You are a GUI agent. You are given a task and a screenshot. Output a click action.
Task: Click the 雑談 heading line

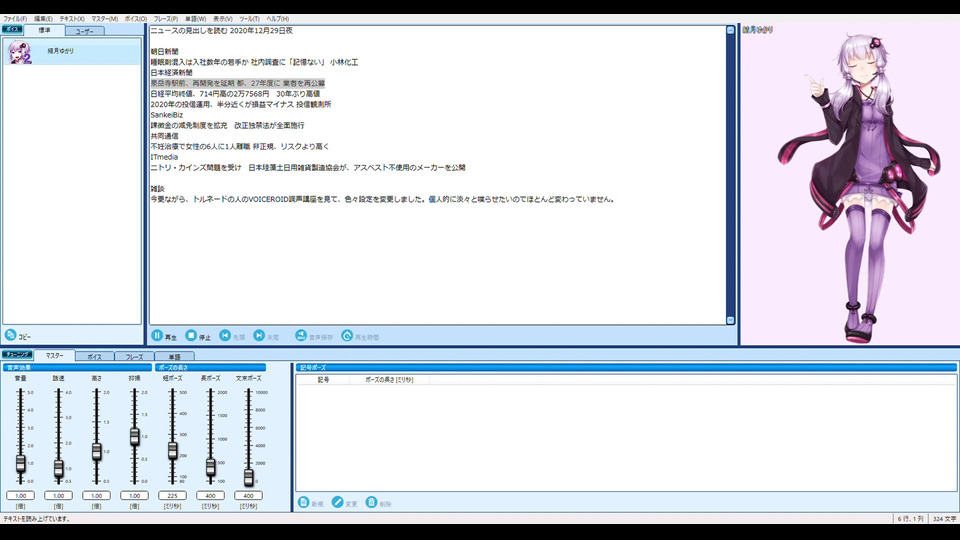pyautogui.click(x=157, y=189)
